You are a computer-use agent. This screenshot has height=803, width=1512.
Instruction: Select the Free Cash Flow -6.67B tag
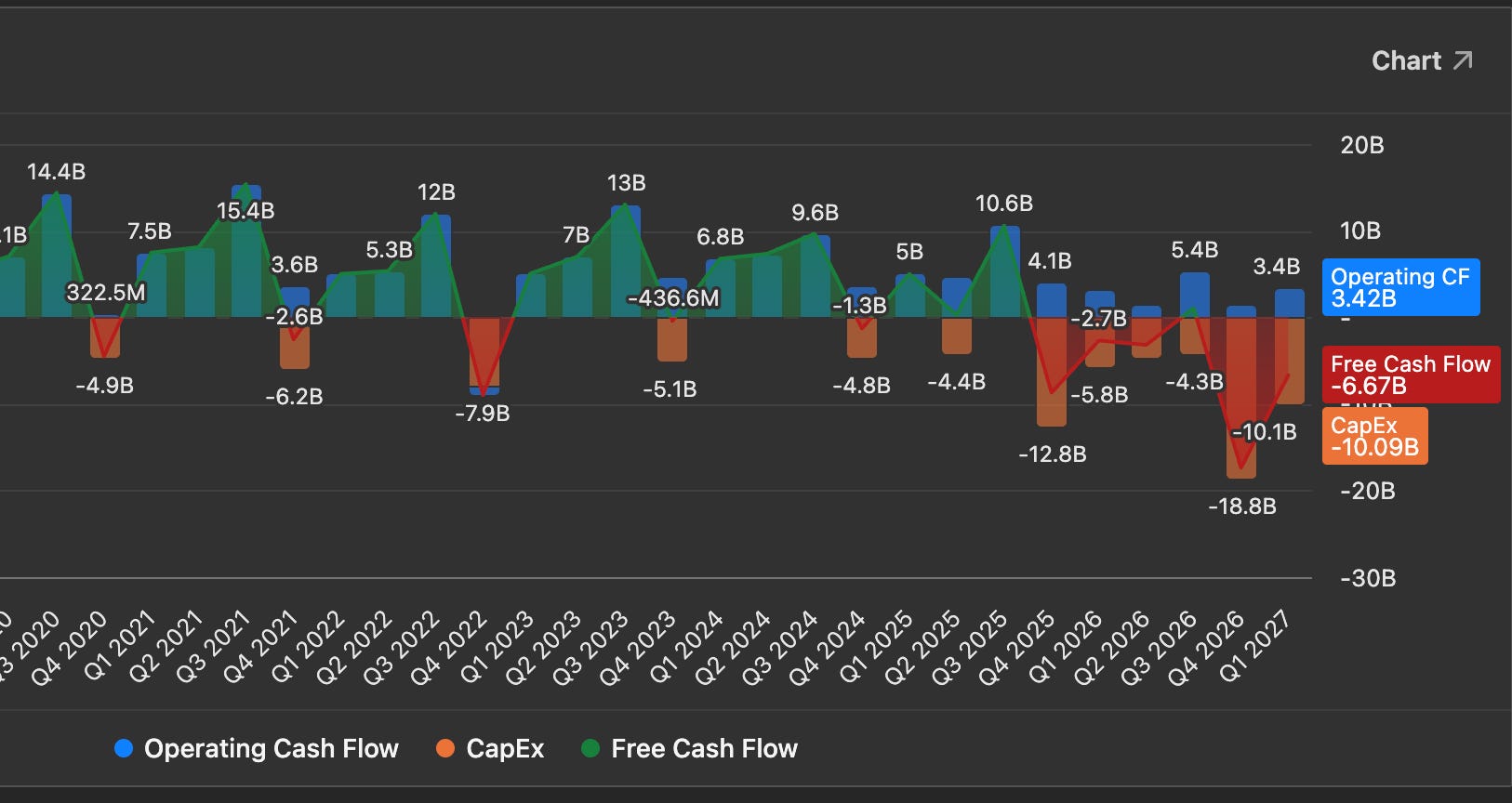coord(1411,375)
